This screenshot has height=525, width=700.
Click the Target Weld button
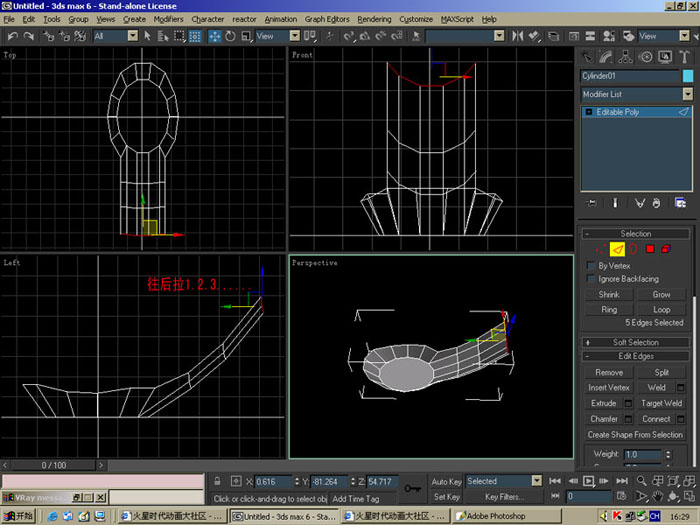(661, 404)
